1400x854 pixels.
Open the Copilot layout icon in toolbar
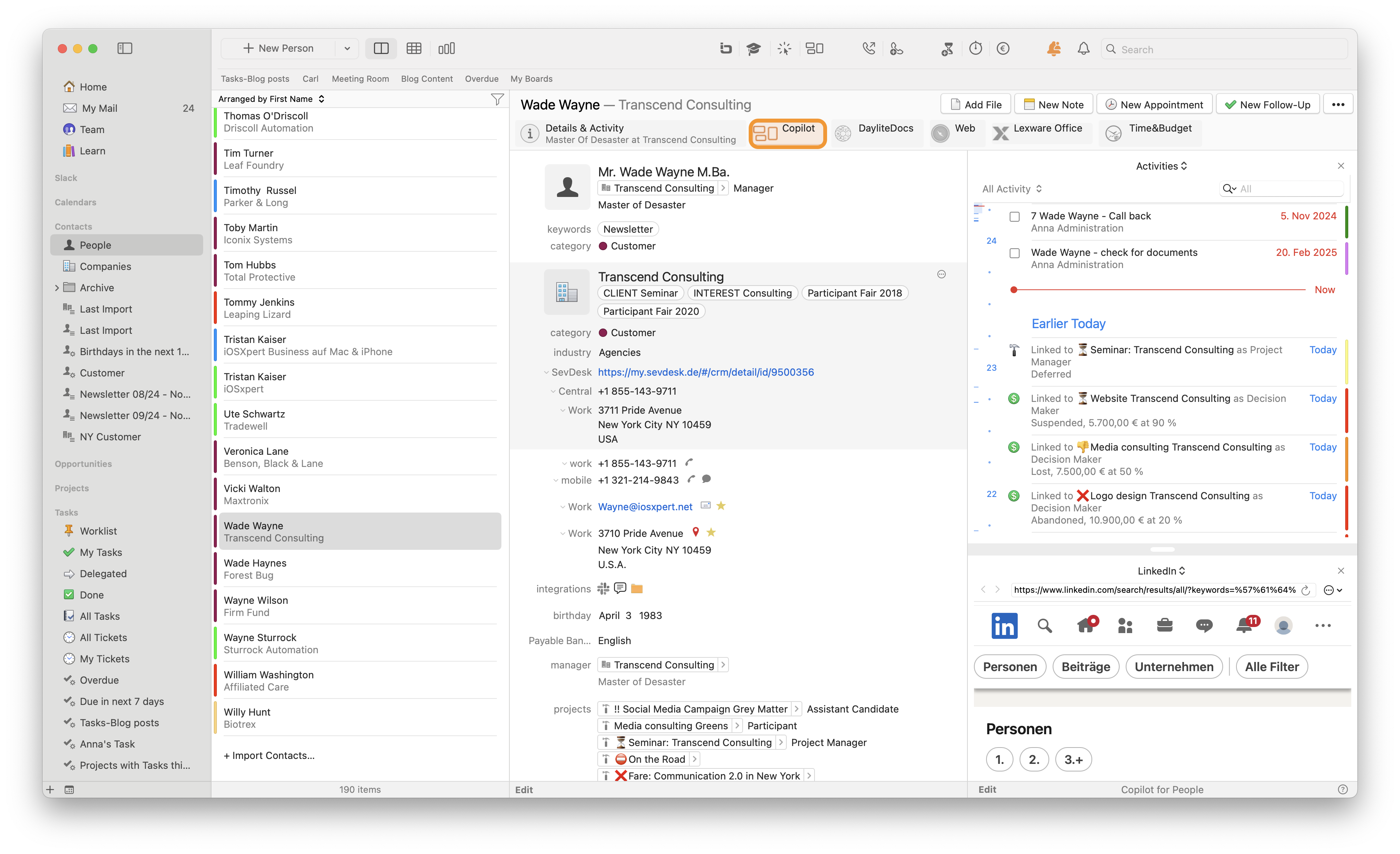point(814,48)
